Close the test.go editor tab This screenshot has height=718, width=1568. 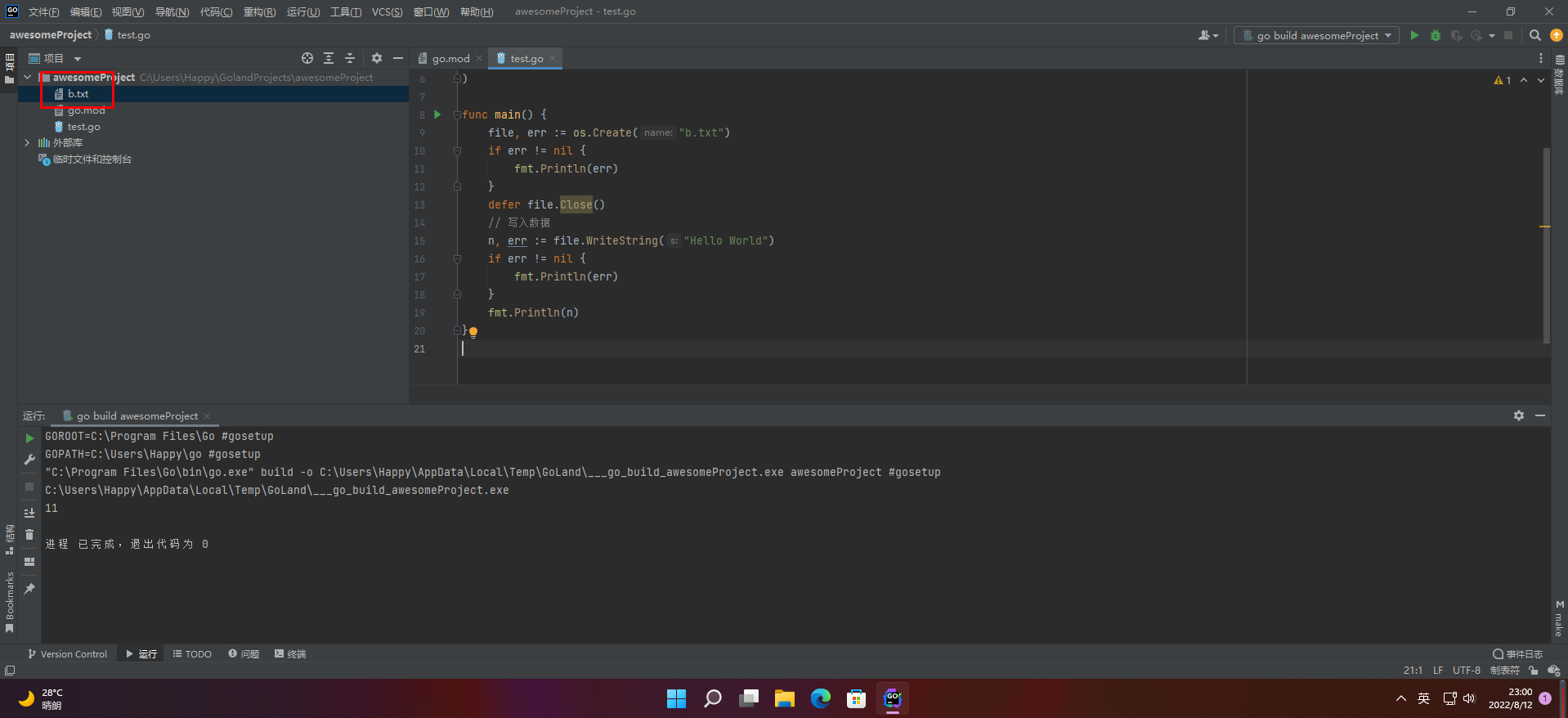tap(553, 58)
